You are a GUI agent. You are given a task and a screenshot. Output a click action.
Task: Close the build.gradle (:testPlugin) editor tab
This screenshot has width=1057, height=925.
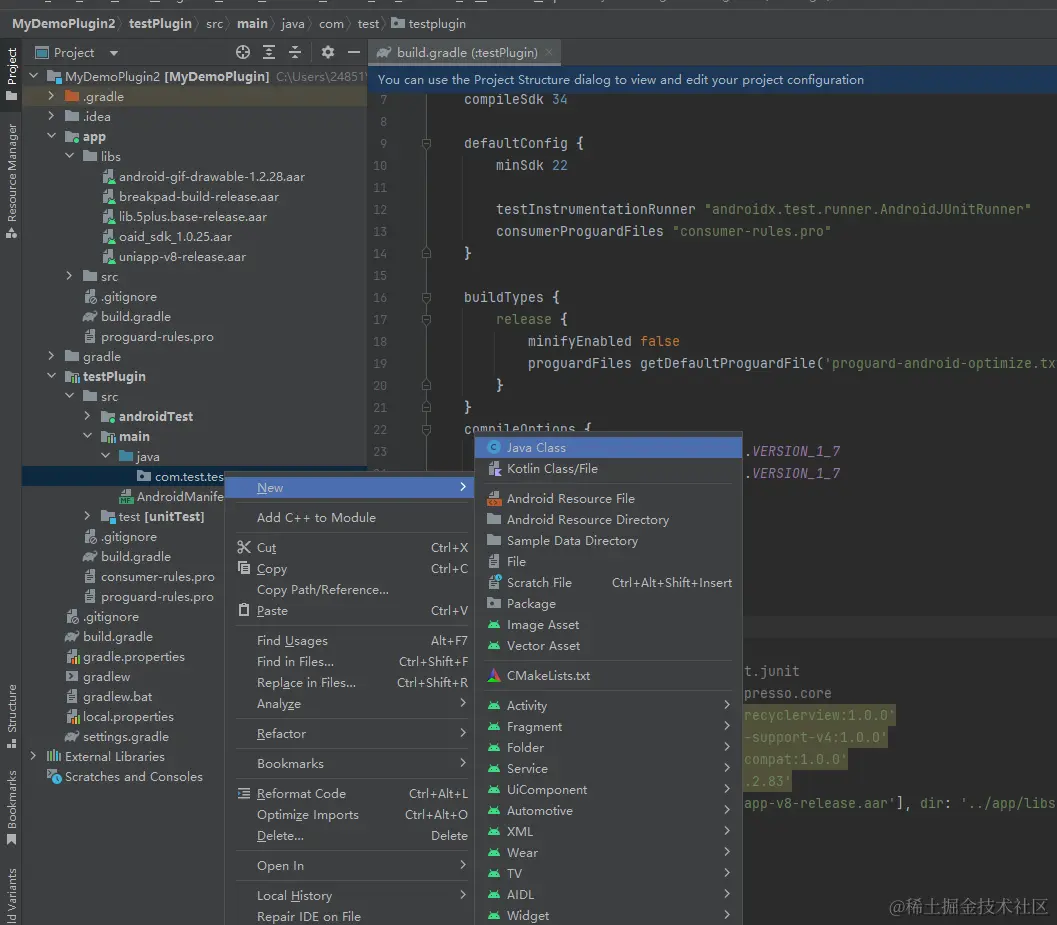(550, 52)
